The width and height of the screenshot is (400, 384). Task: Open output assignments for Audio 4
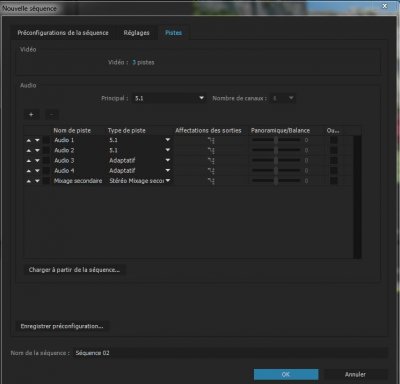pos(211,171)
